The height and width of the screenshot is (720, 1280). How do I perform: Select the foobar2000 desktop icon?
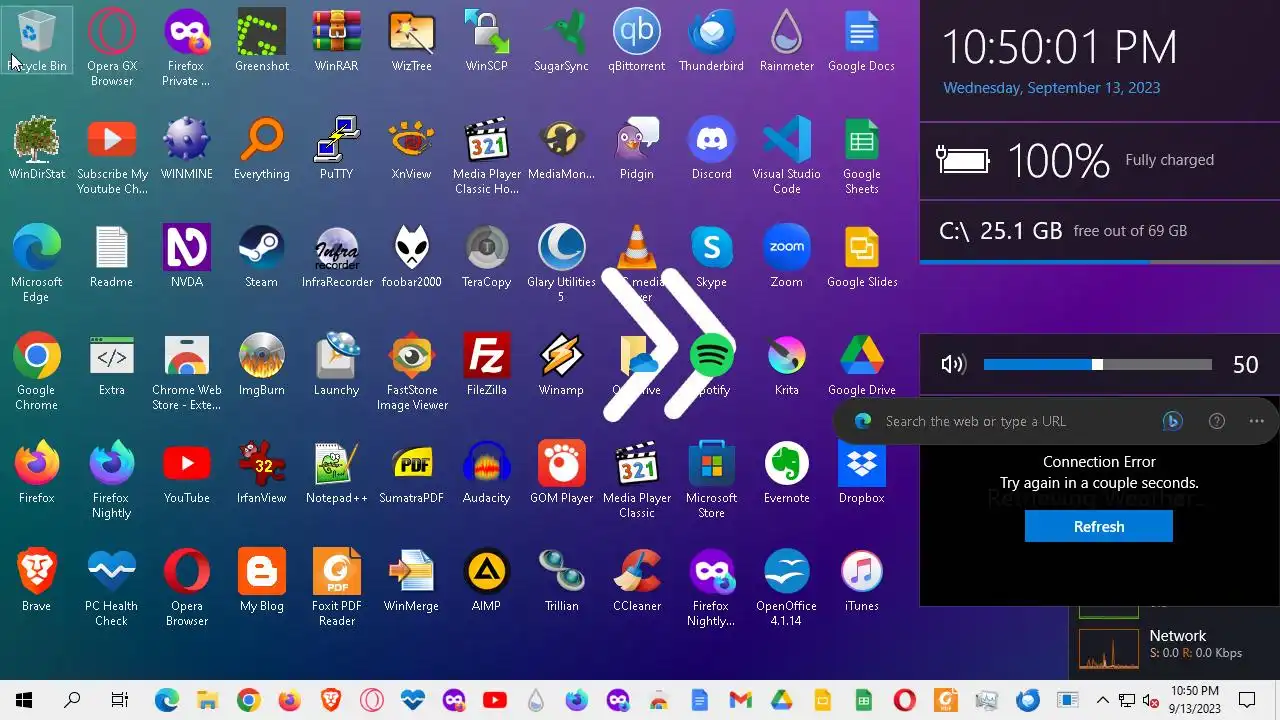pyautogui.click(x=412, y=256)
